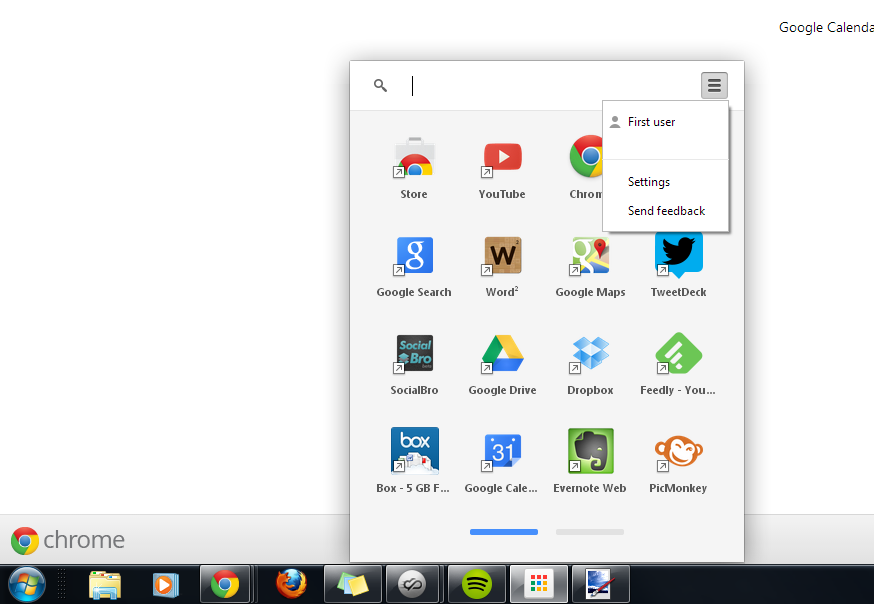Image resolution: width=874 pixels, height=604 pixels.
Task: Select Settings from the menu
Action: coord(648,181)
